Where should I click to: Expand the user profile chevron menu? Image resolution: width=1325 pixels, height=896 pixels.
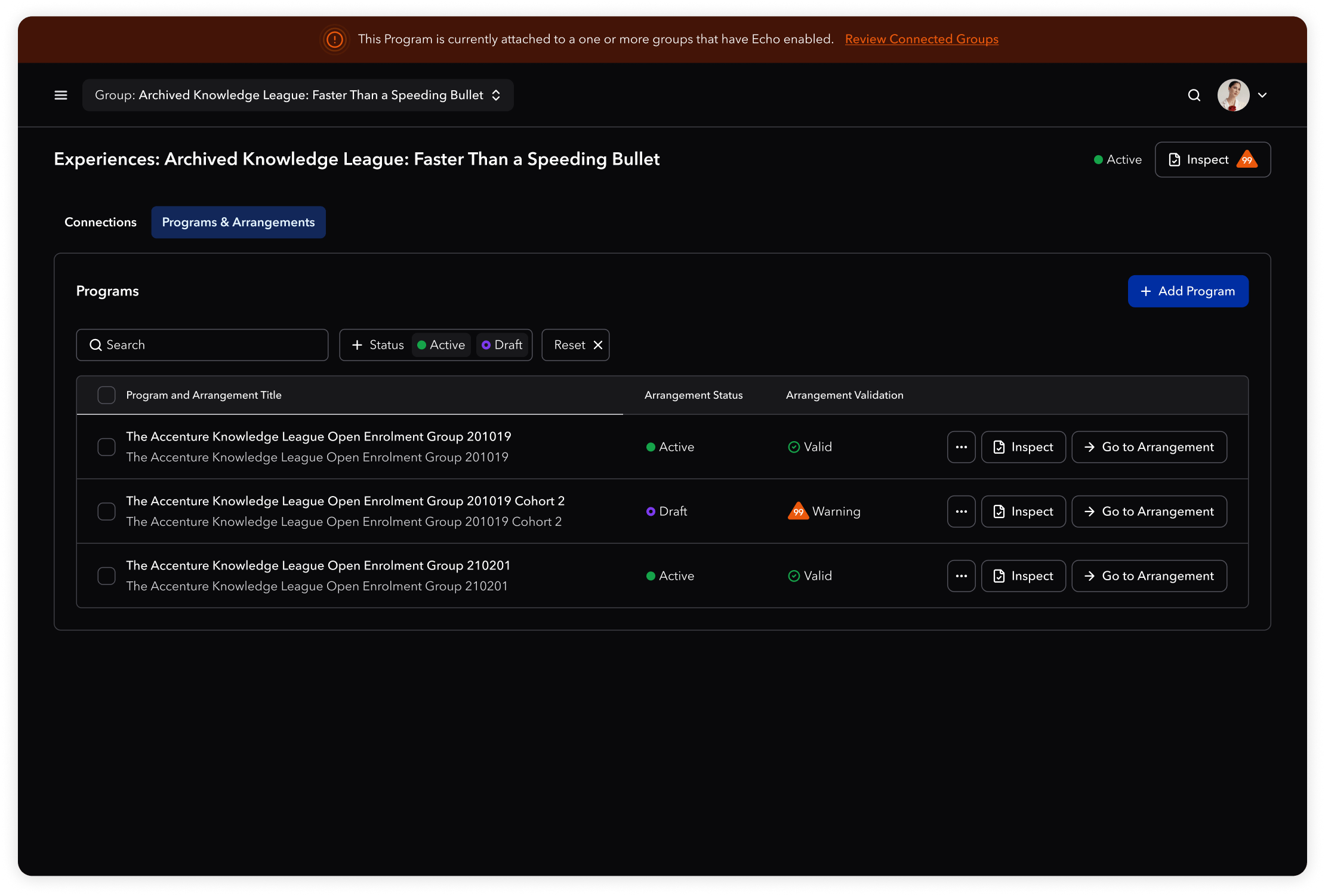[1262, 96]
